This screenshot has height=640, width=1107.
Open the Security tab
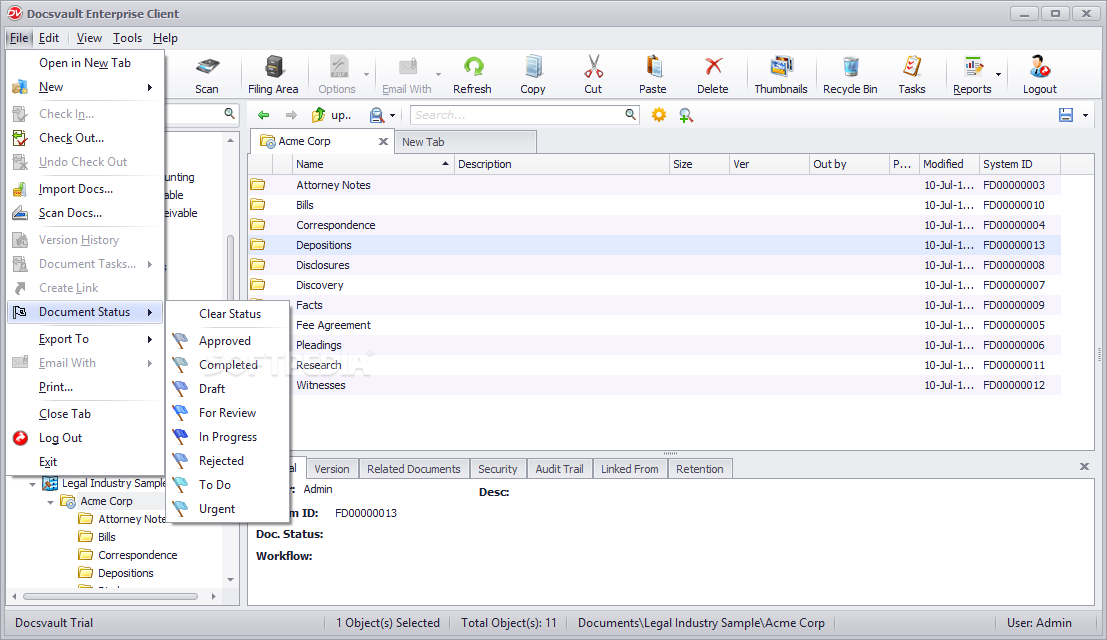(x=497, y=469)
